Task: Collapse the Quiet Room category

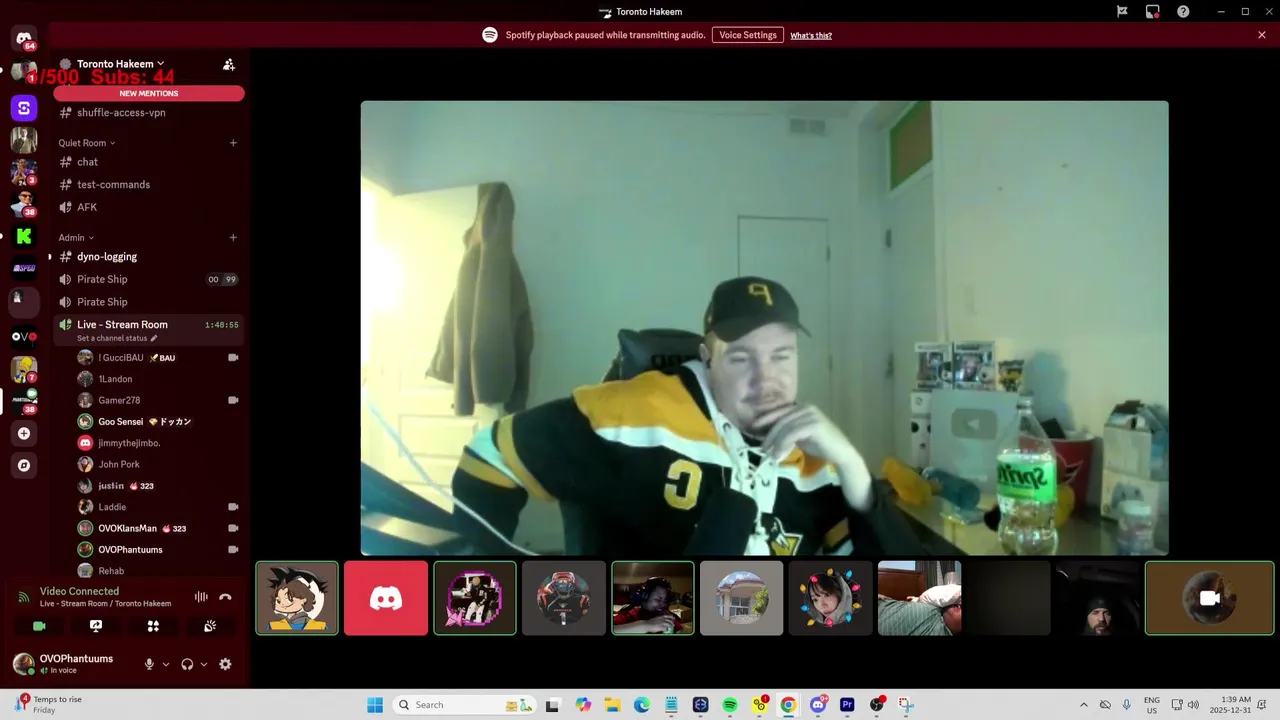Action: pos(86,143)
